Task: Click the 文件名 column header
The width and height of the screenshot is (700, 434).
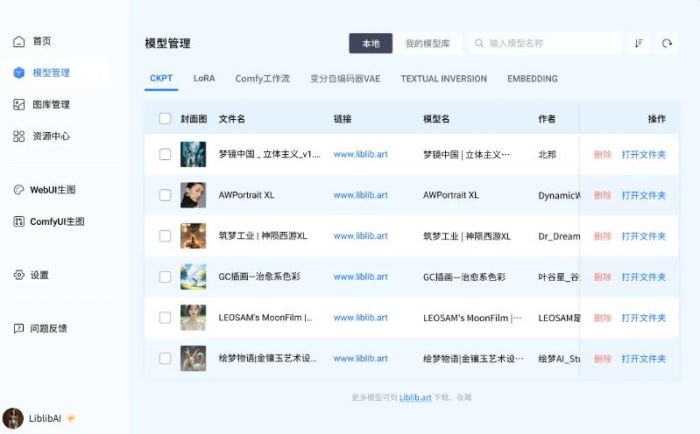Action: coord(232,119)
